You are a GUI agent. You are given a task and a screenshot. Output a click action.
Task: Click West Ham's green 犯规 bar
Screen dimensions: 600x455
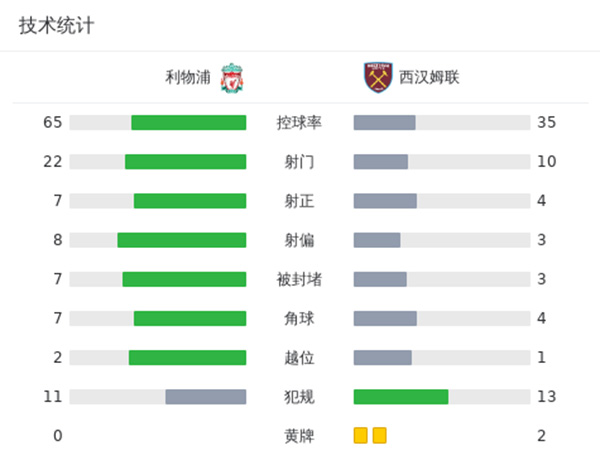coord(400,397)
